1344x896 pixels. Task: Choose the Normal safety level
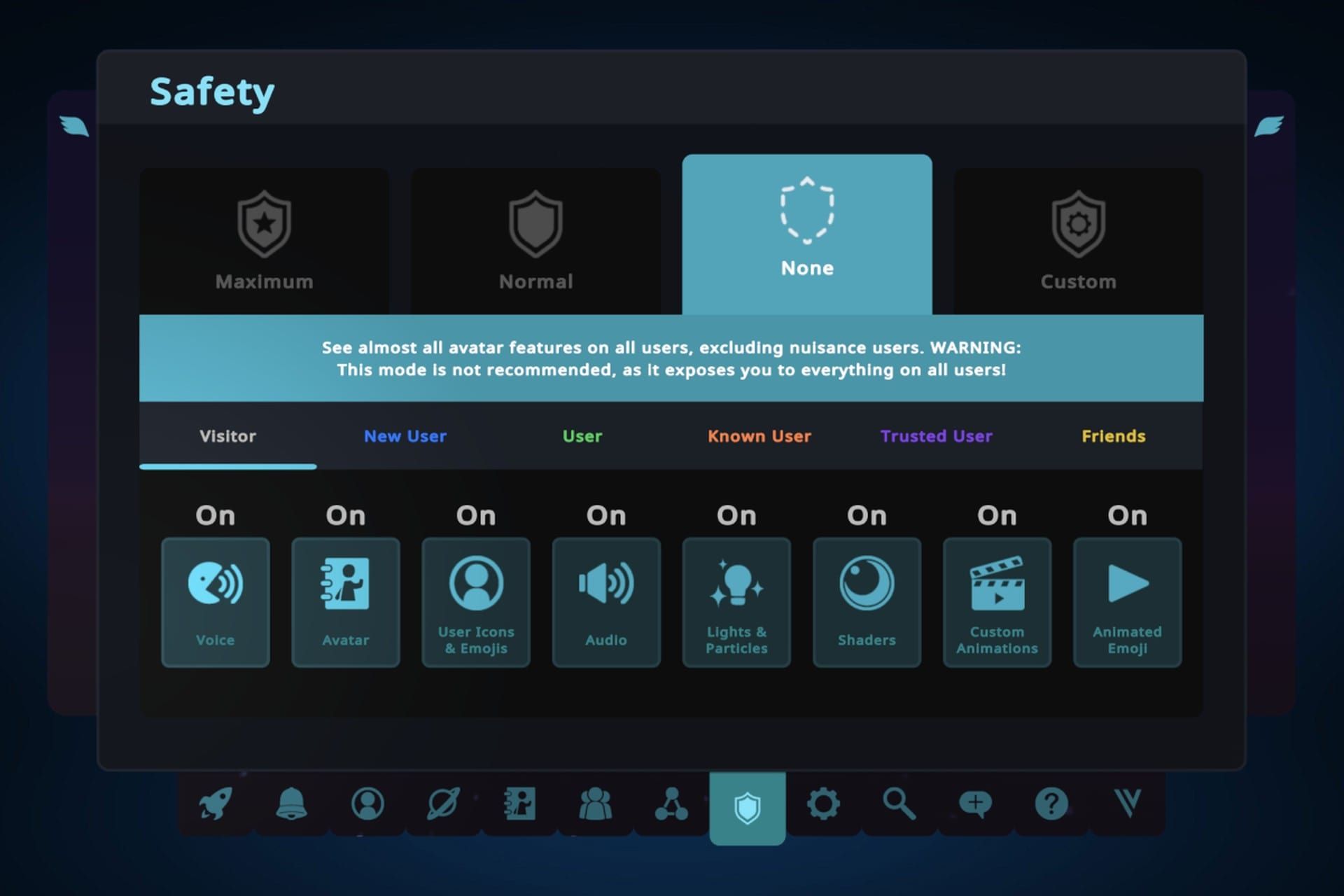(x=535, y=241)
